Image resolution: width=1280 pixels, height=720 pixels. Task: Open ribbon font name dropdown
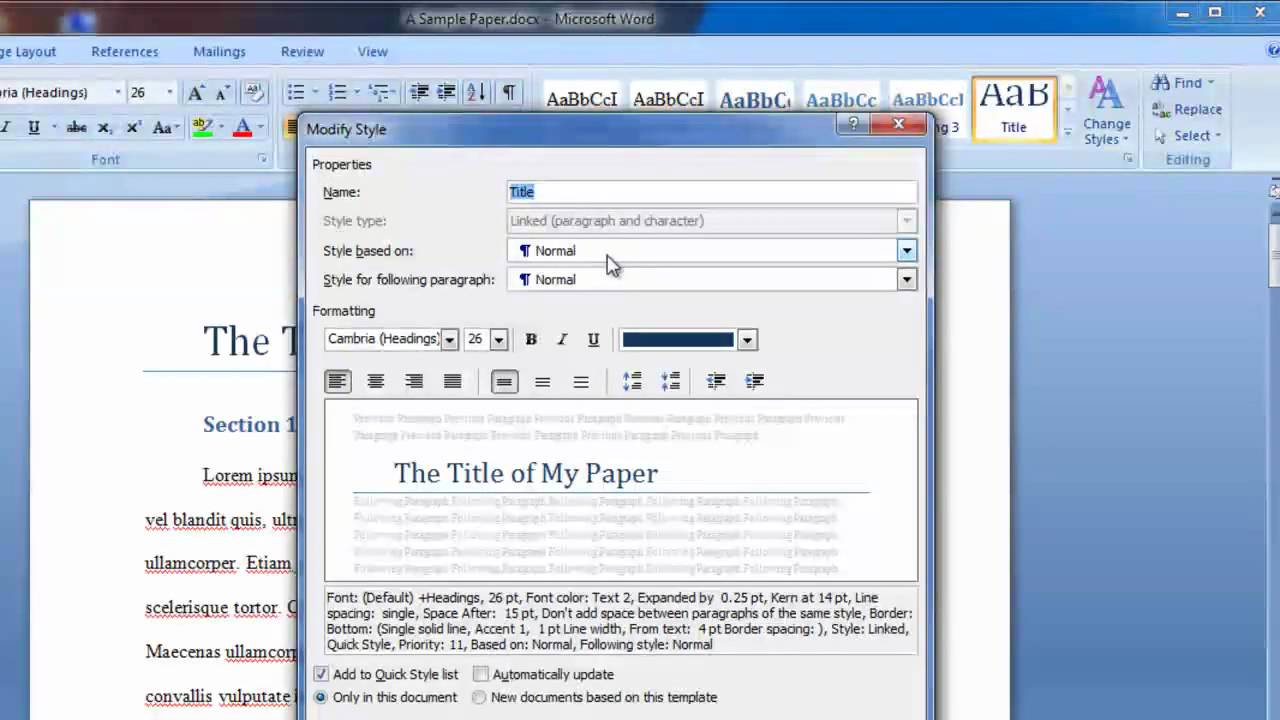click(117, 92)
